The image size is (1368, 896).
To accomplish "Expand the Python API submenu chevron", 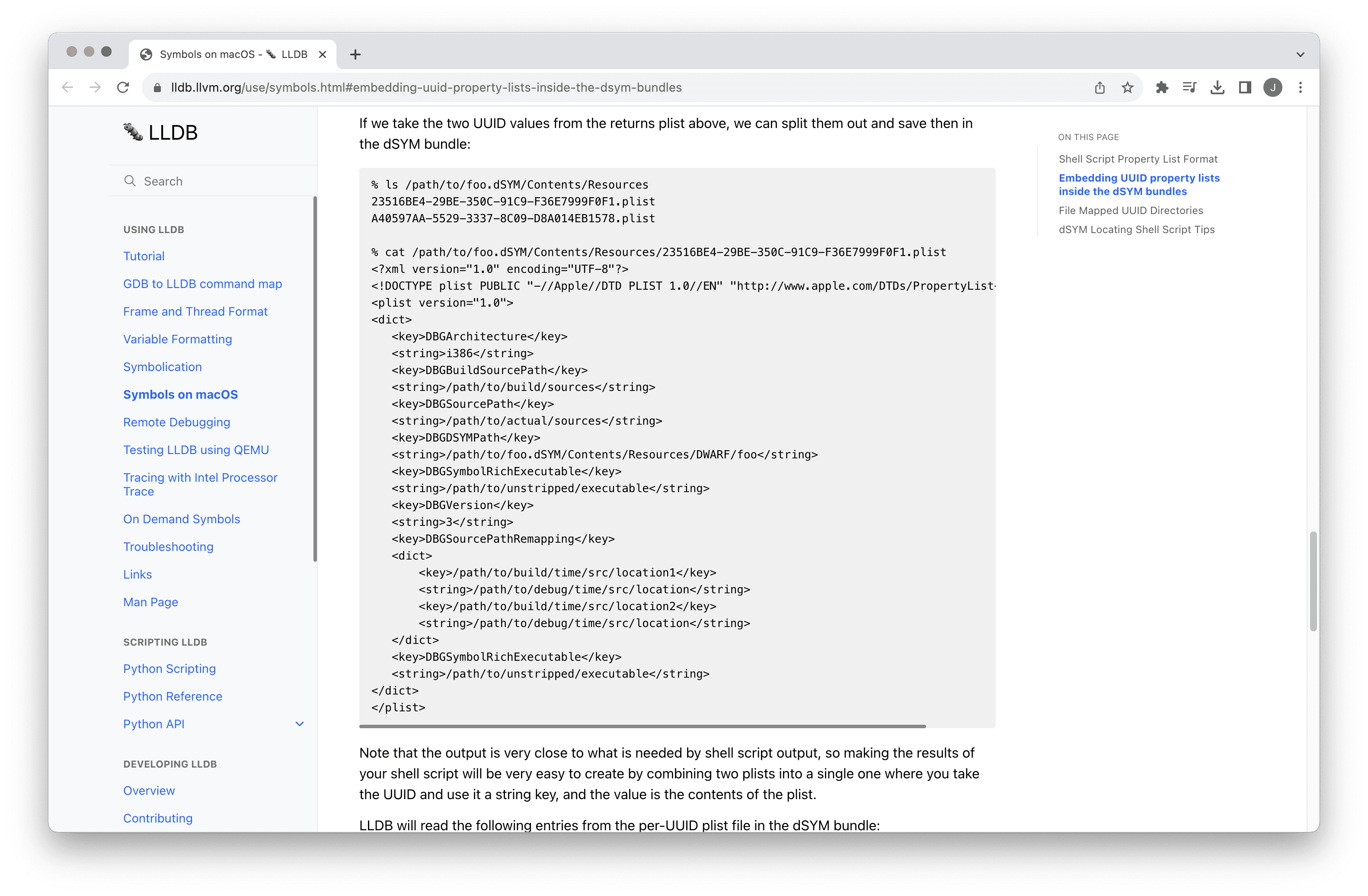I will point(299,724).
